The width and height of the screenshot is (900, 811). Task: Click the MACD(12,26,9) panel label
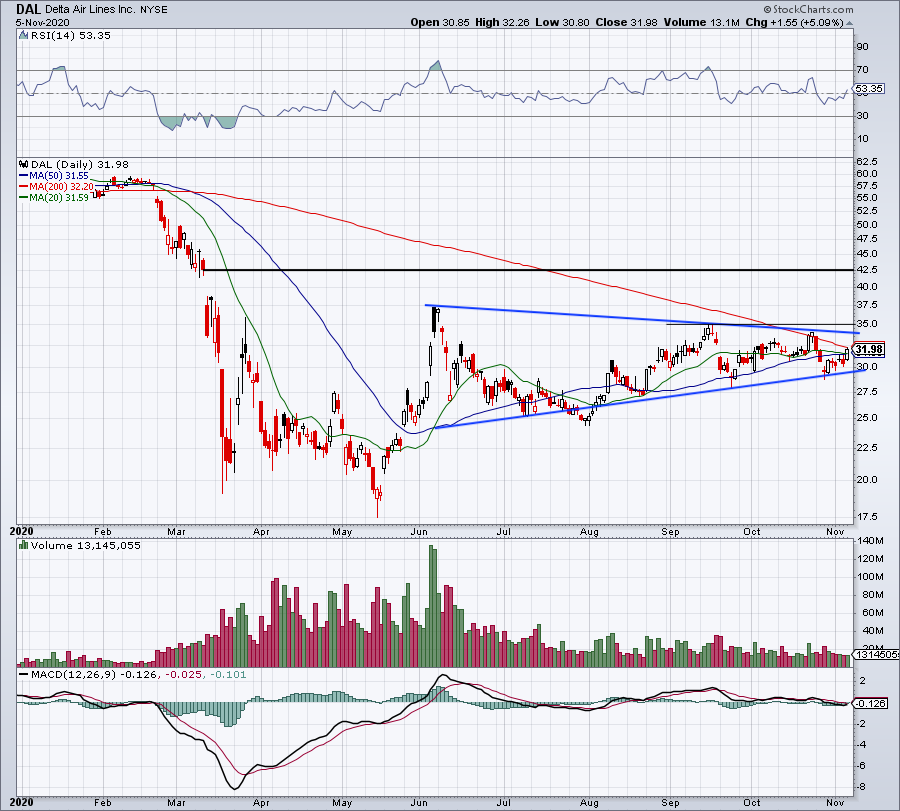73,674
